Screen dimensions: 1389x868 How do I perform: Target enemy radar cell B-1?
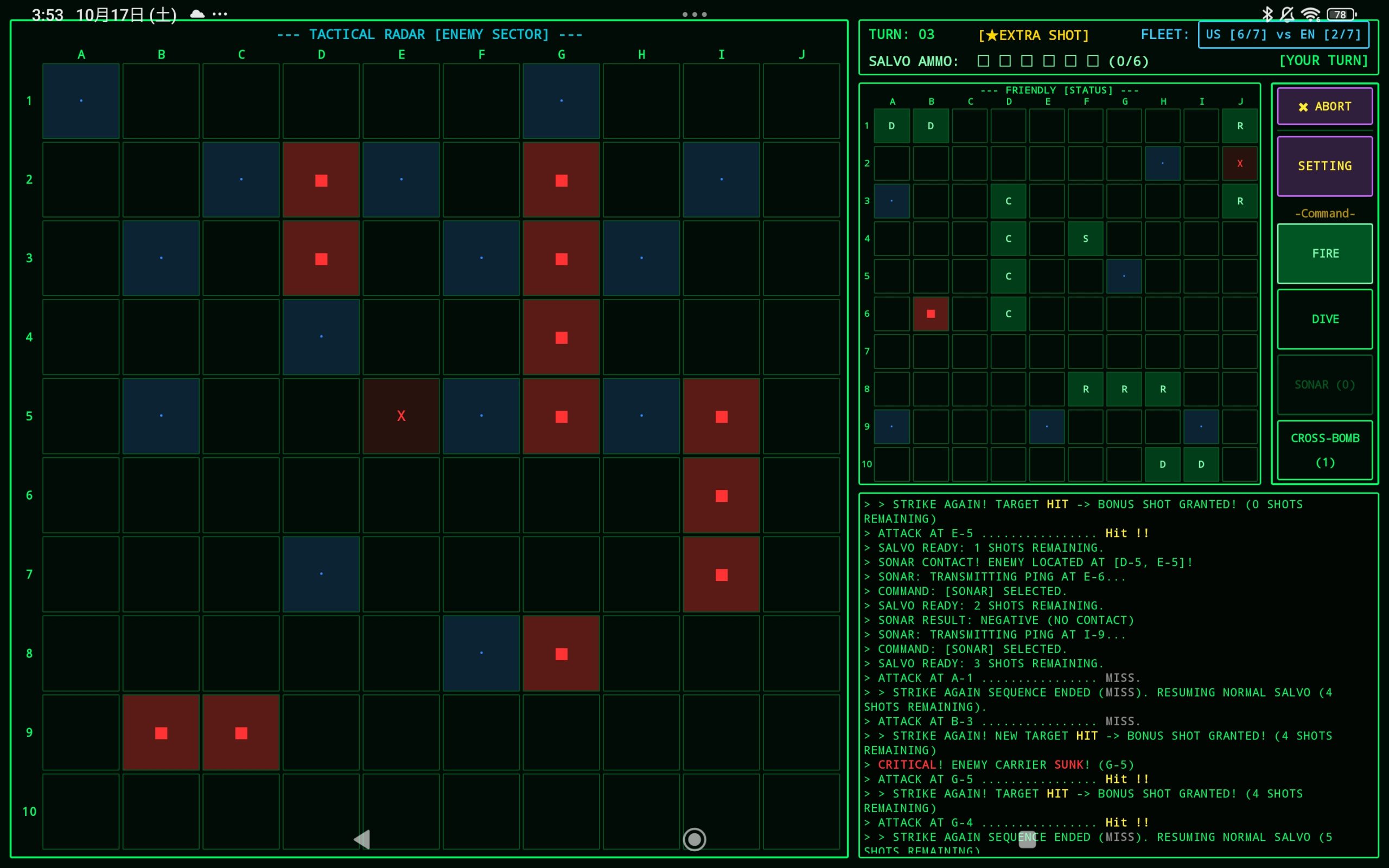click(x=161, y=101)
